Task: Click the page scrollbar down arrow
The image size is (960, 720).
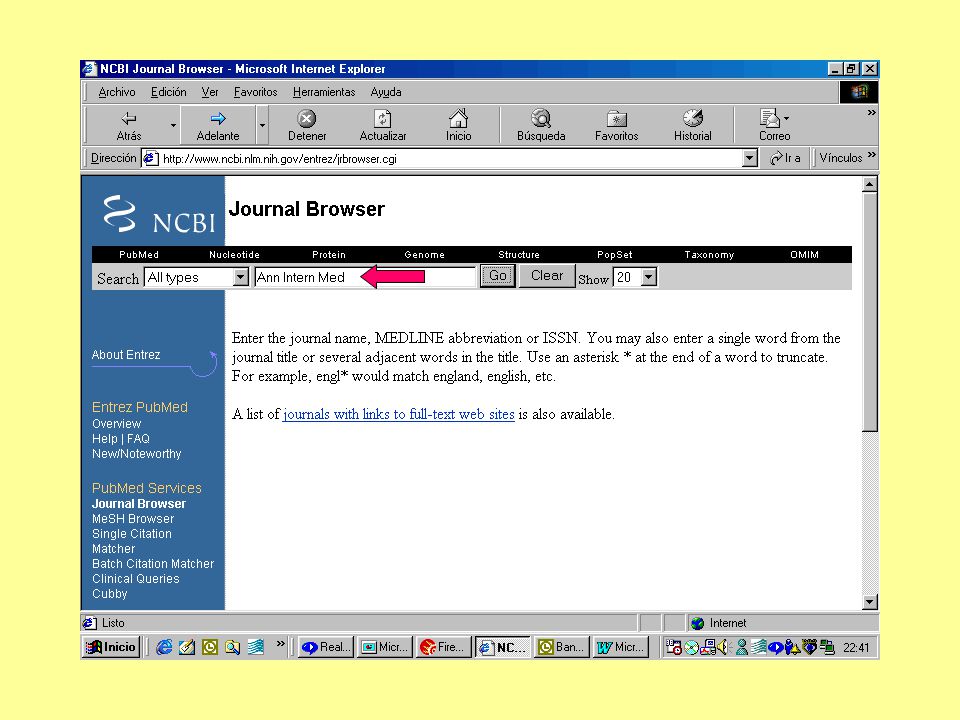Action: [x=869, y=602]
